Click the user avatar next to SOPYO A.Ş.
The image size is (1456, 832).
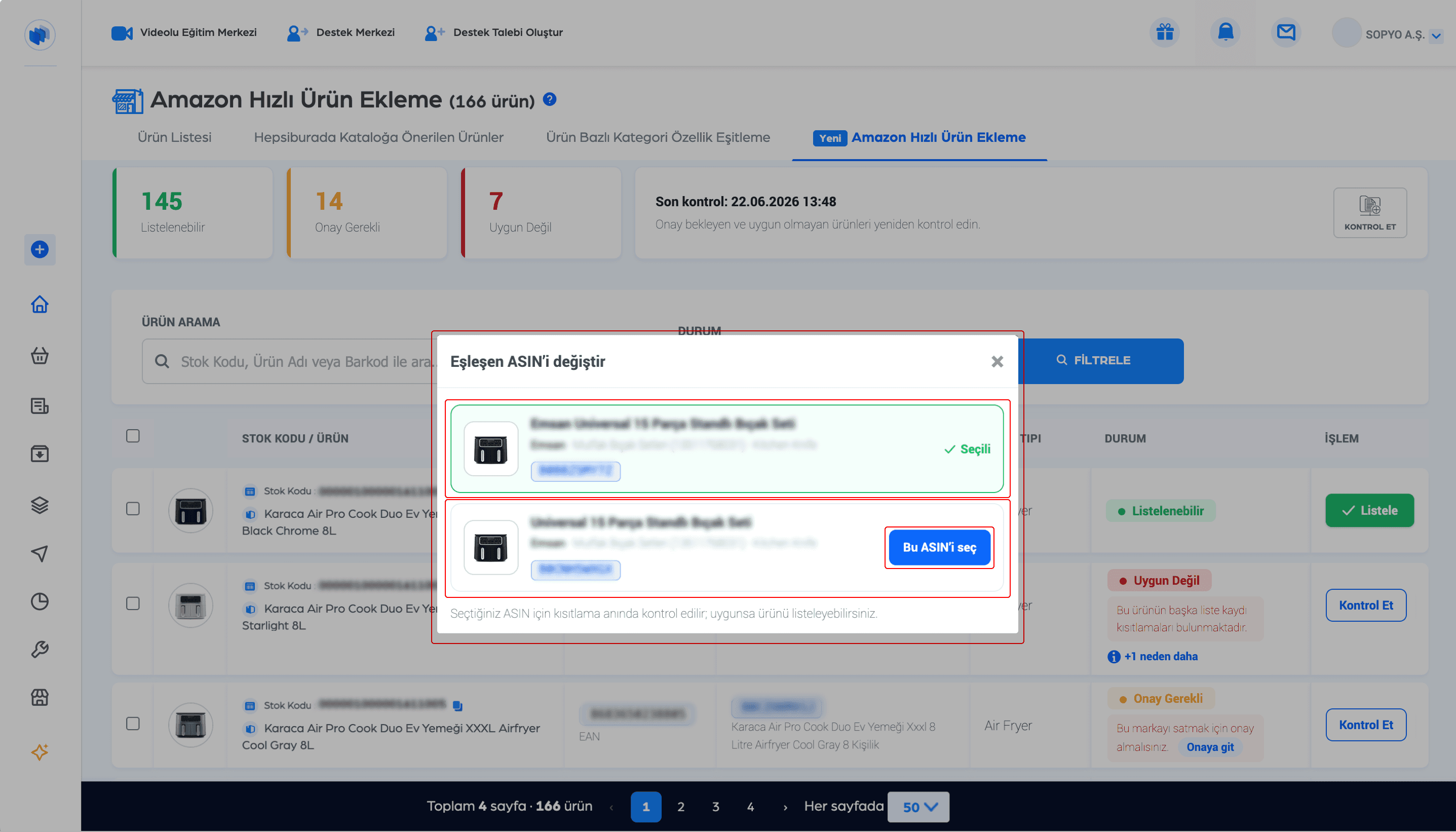pos(1347,33)
